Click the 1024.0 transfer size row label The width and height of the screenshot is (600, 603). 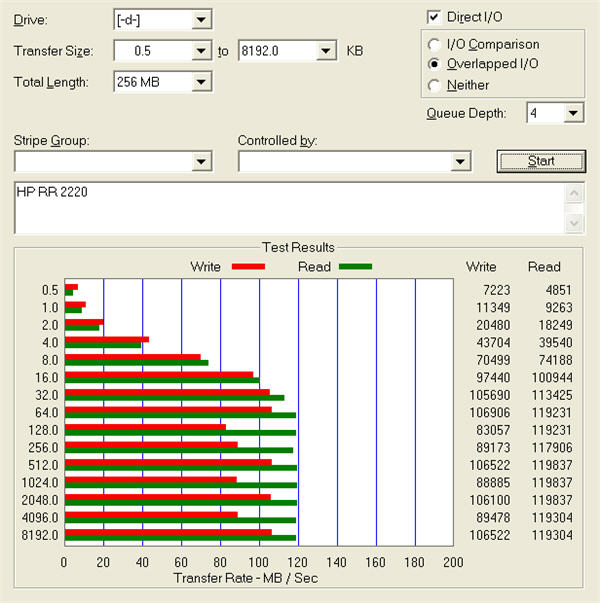(x=40, y=483)
